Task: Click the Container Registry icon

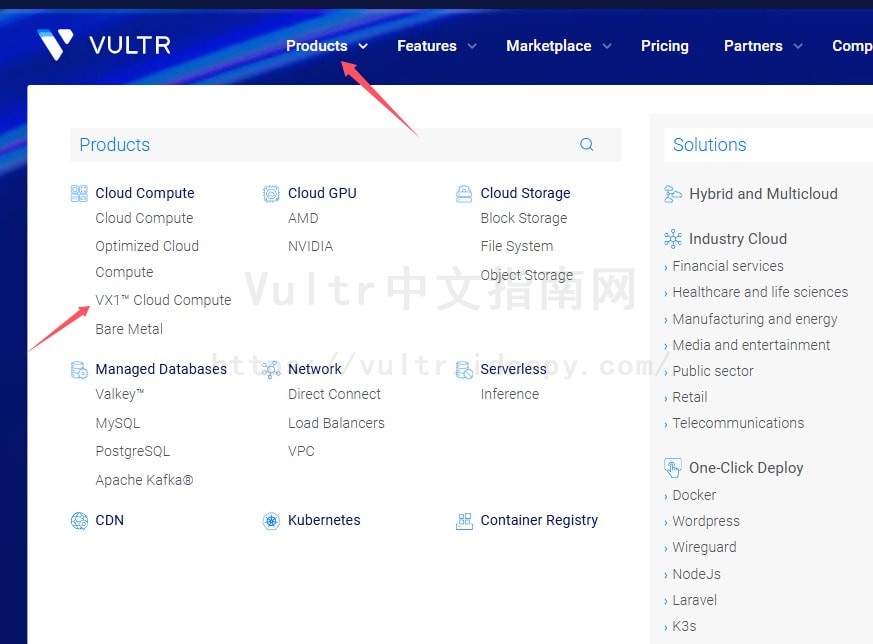Action: tap(463, 520)
